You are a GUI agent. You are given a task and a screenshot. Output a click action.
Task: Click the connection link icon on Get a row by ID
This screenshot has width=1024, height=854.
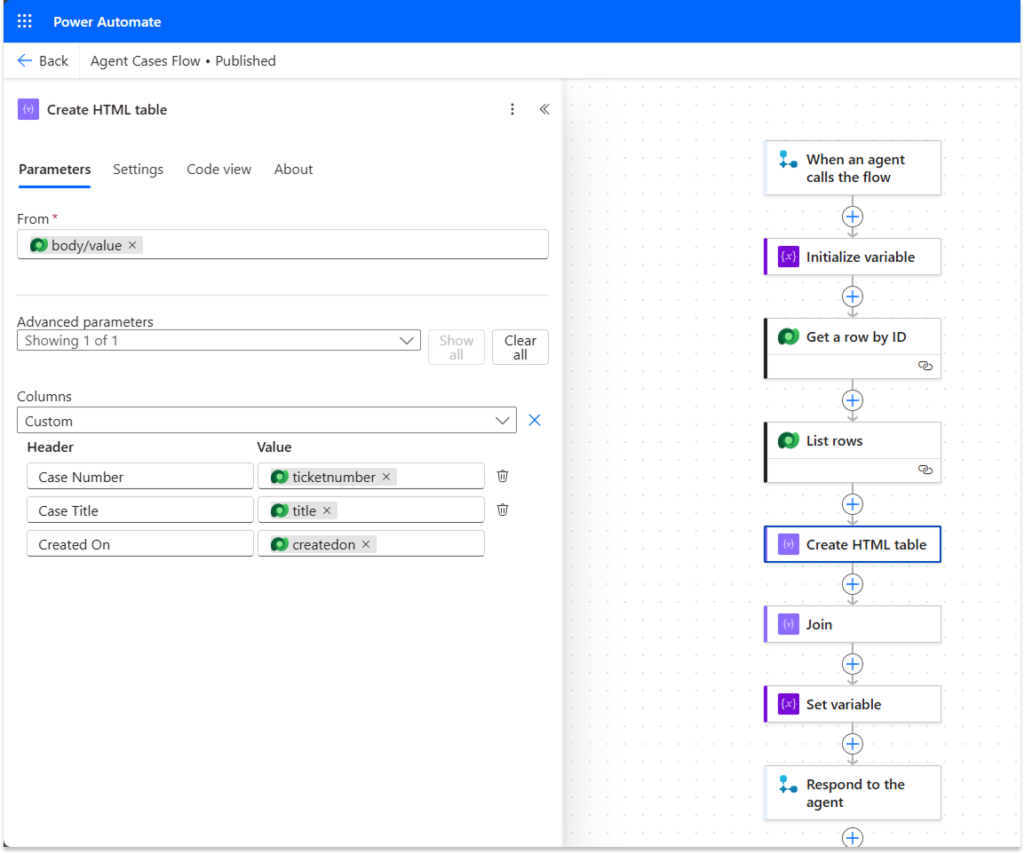925,366
